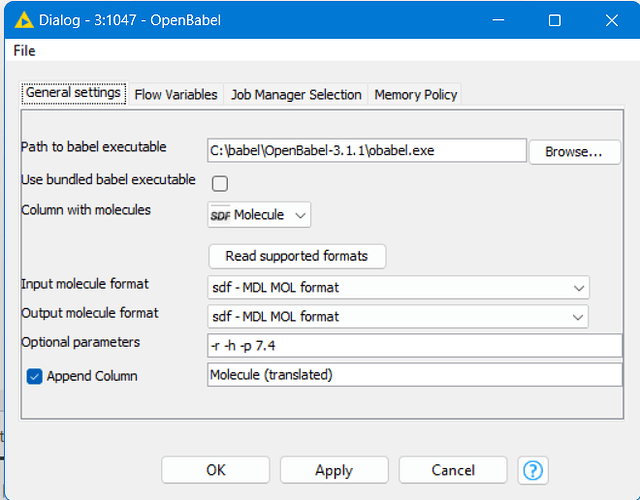Open the Memory Policy tab

coord(416,95)
